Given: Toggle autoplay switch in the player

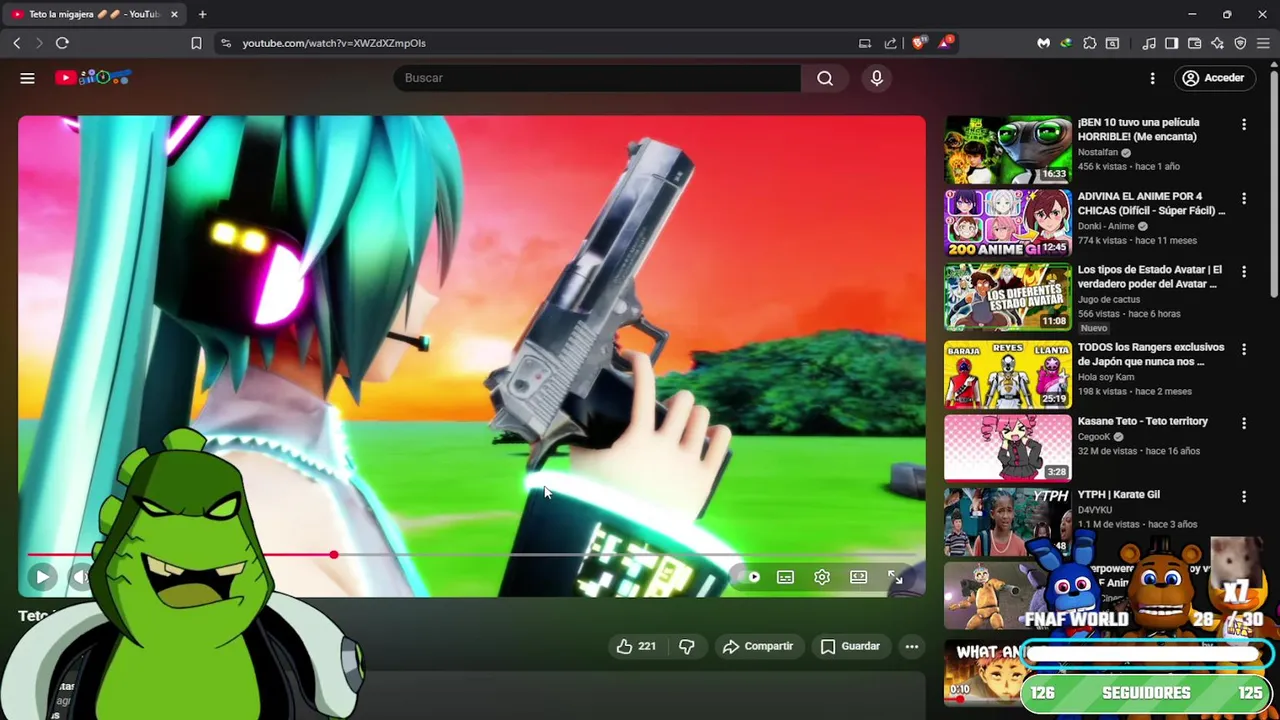Looking at the screenshot, I should coord(752,577).
